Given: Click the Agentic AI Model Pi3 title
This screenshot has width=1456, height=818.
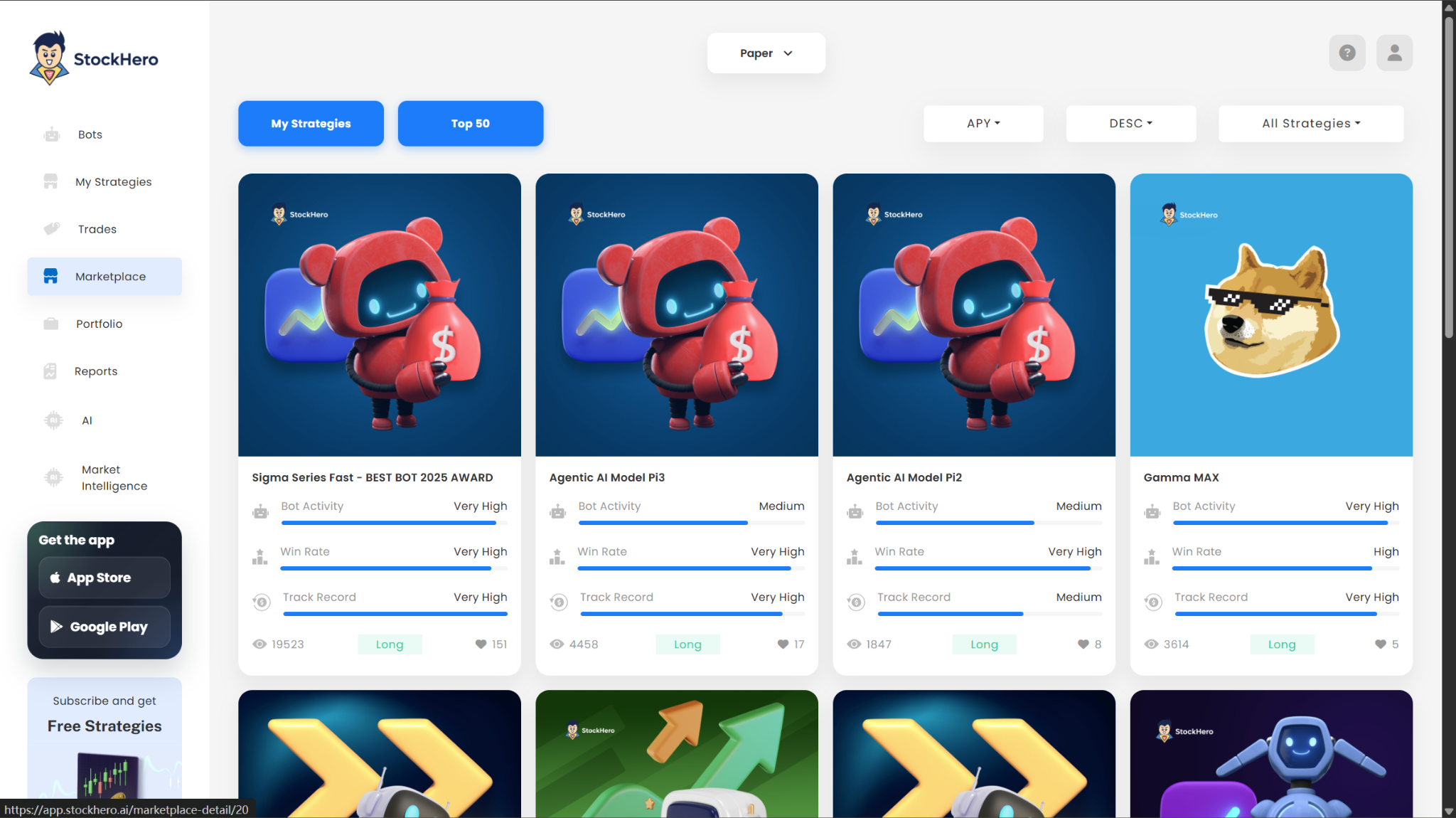Looking at the screenshot, I should (606, 477).
